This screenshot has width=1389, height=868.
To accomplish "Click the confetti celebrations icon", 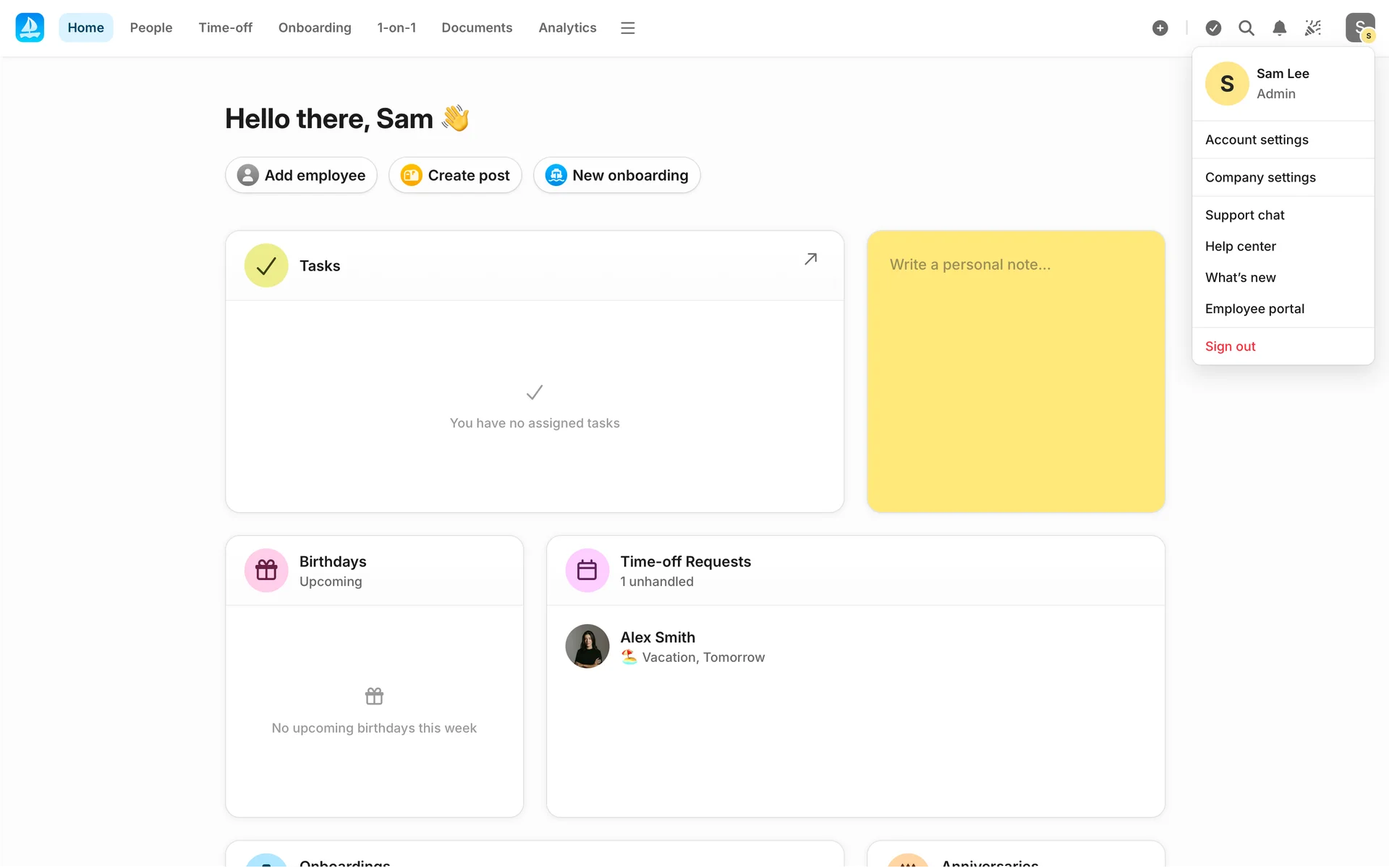I will [x=1312, y=27].
